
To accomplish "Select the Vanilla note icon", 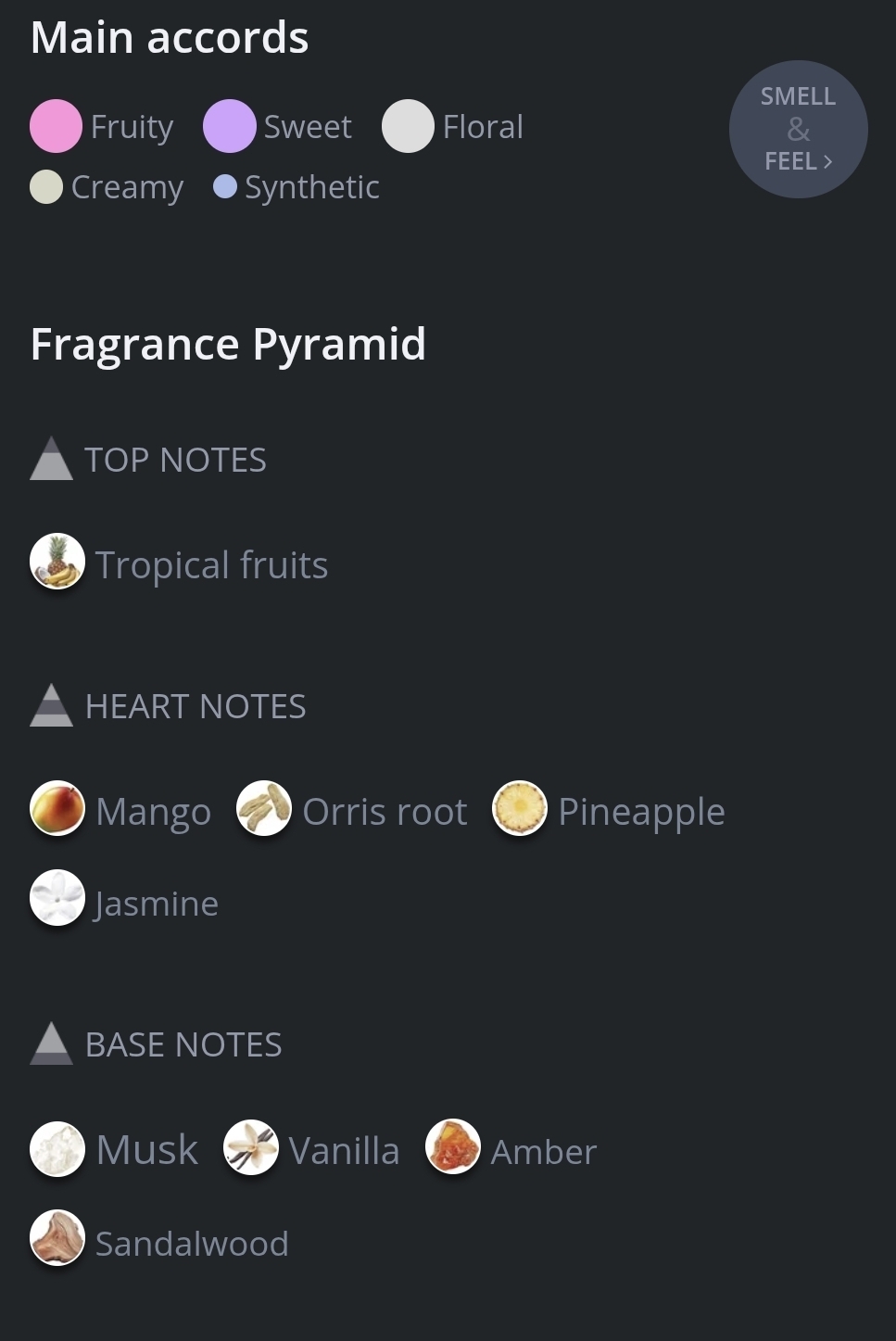I will click(251, 1147).
